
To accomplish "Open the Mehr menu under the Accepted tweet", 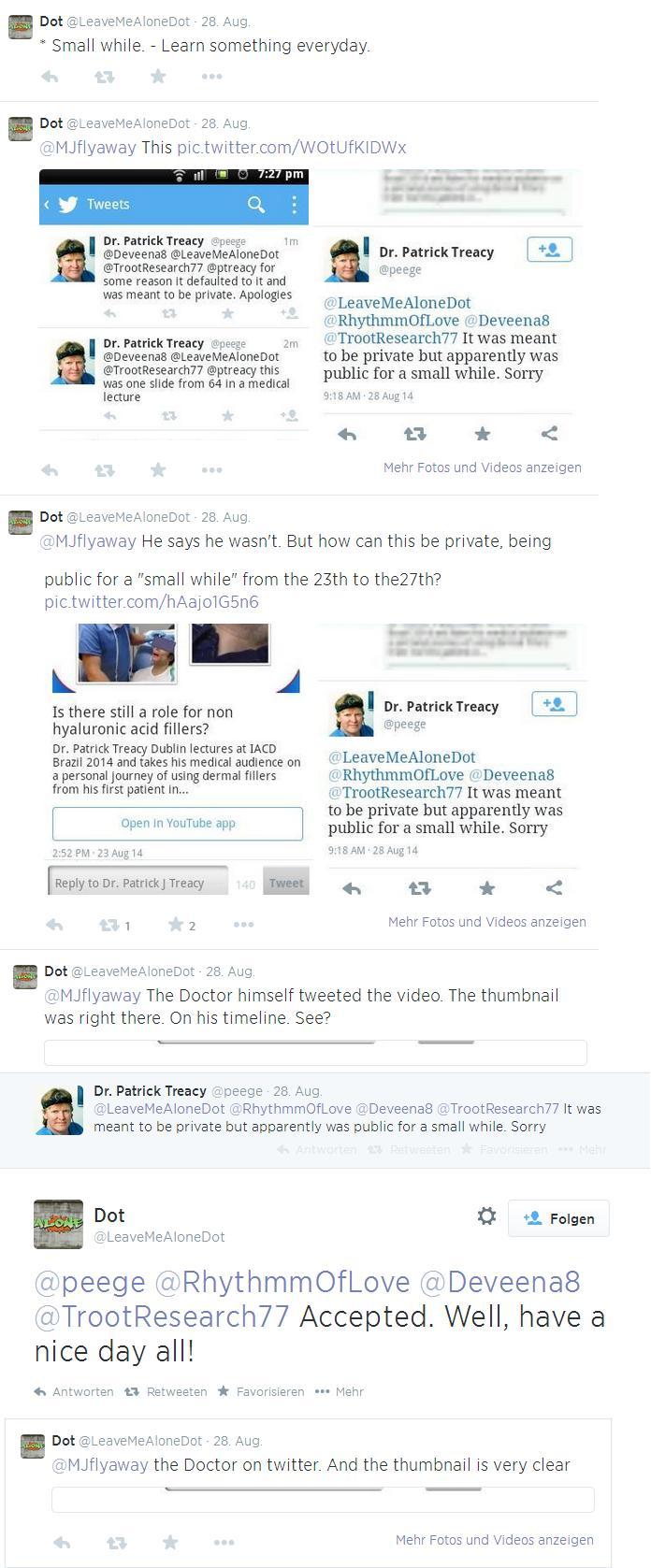I will click(x=339, y=1391).
